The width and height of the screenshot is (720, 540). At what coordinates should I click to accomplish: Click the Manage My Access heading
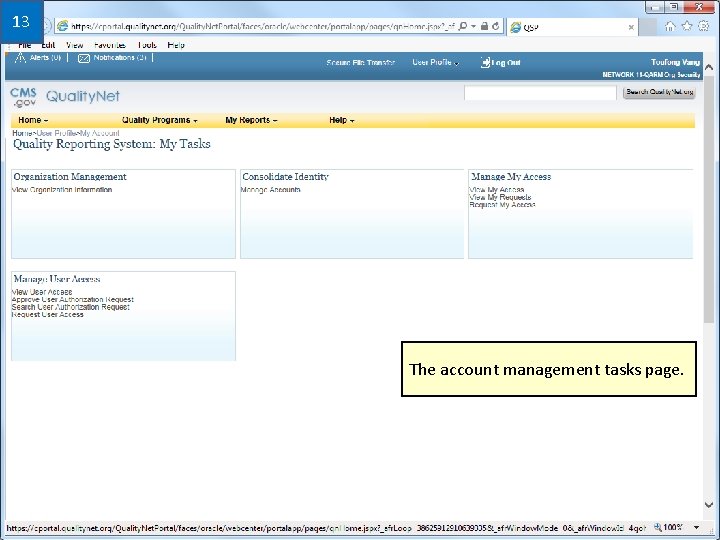click(x=511, y=177)
